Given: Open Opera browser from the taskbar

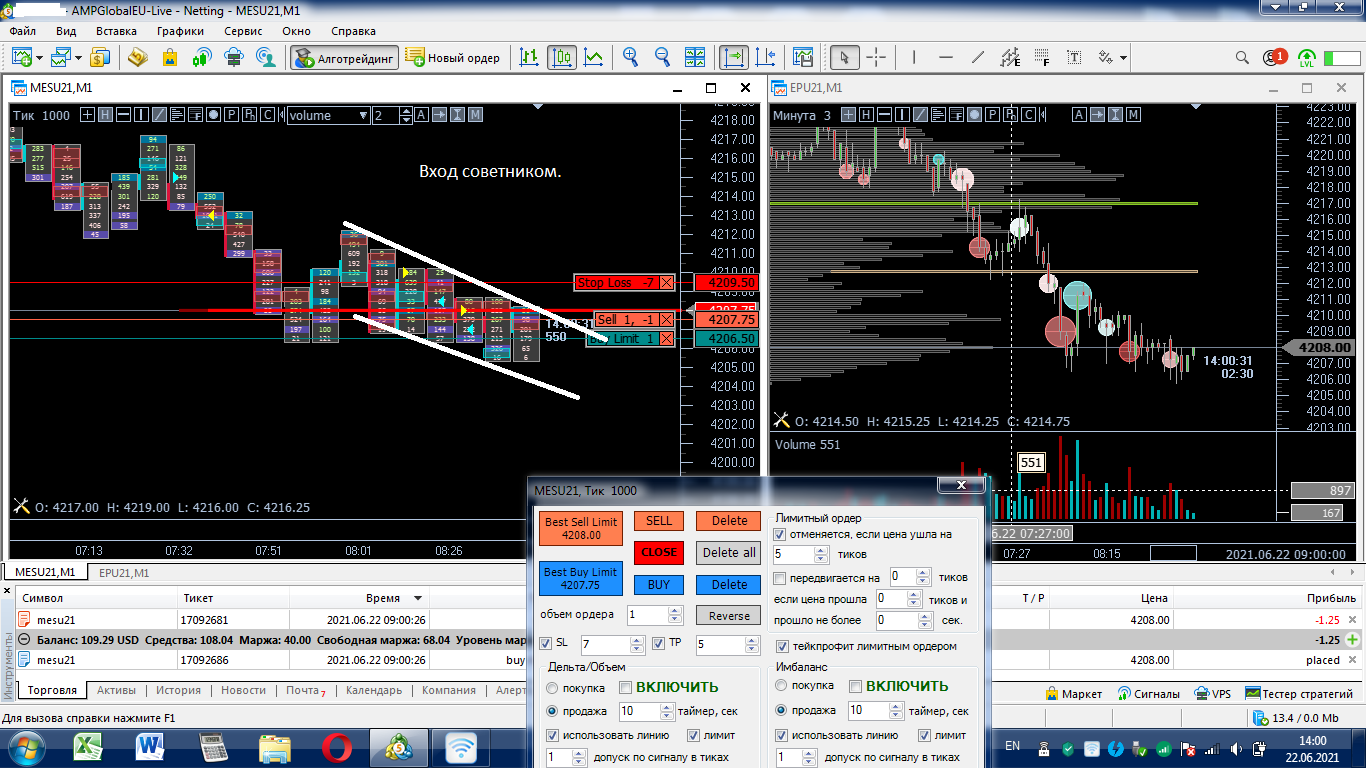Looking at the screenshot, I should [x=337, y=748].
